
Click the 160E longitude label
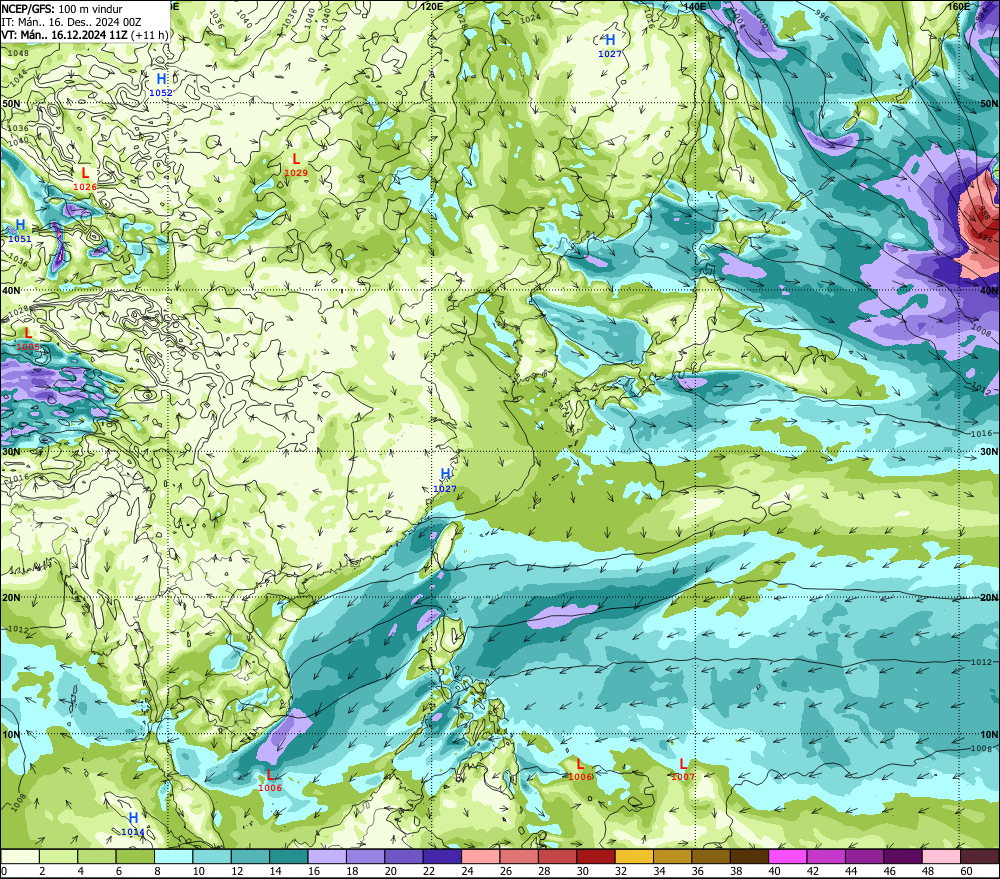click(x=959, y=6)
